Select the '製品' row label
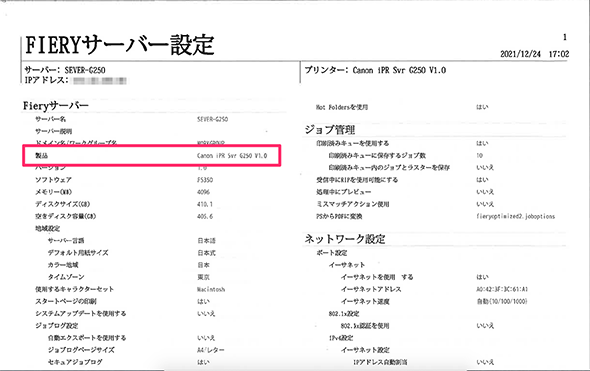The height and width of the screenshot is (371, 590). (x=41, y=155)
